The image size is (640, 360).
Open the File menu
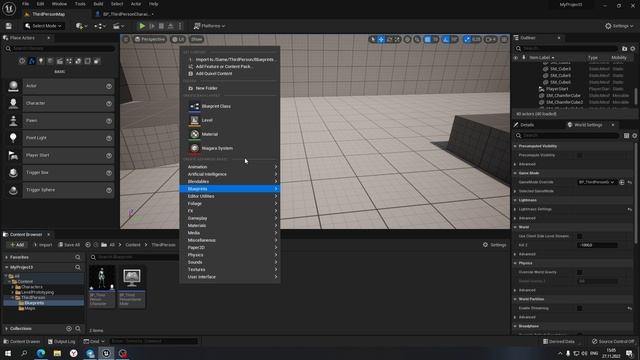pyautogui.click(x=25, y=4)
